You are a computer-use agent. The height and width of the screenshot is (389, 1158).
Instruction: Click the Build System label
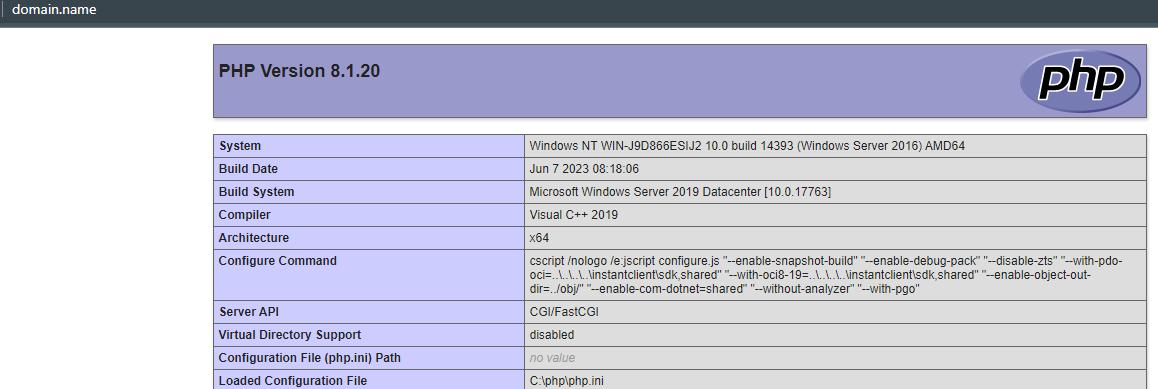coord(256,192)
